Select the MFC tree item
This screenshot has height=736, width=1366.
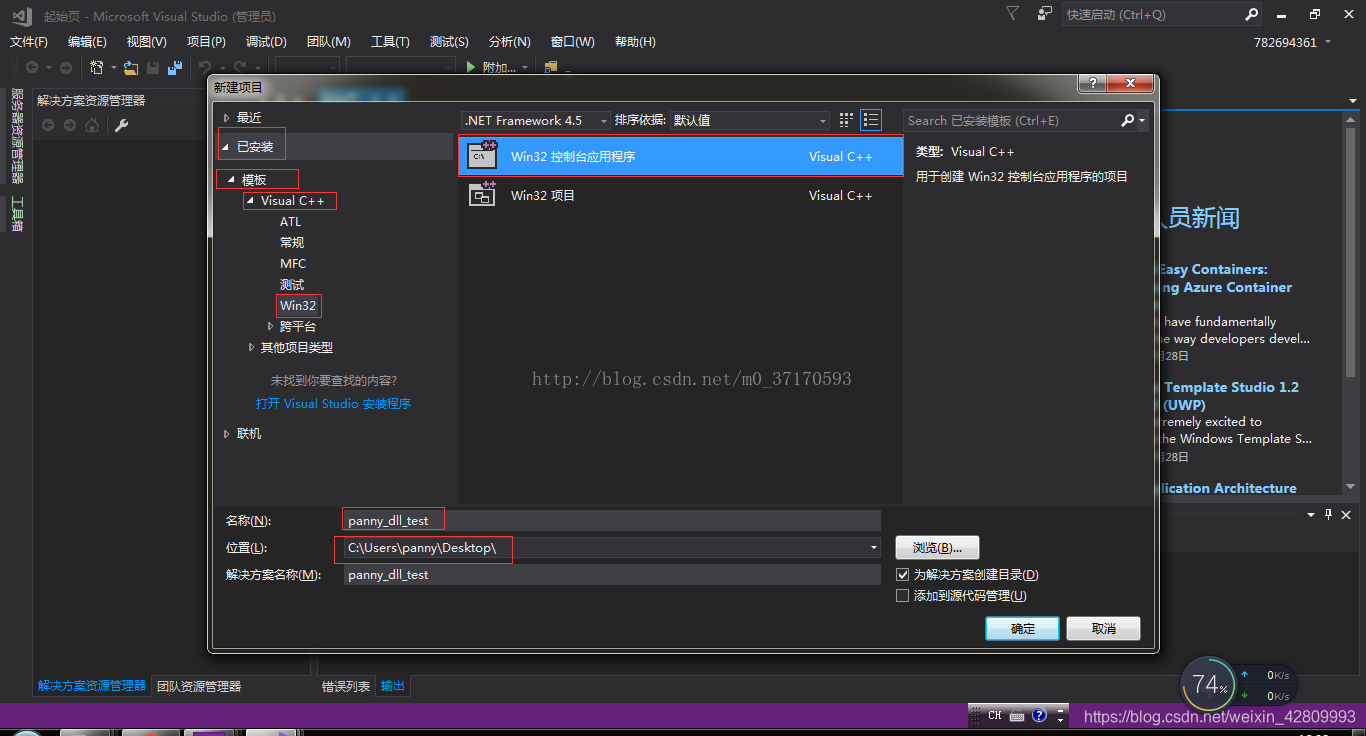[x=293, y=264]
